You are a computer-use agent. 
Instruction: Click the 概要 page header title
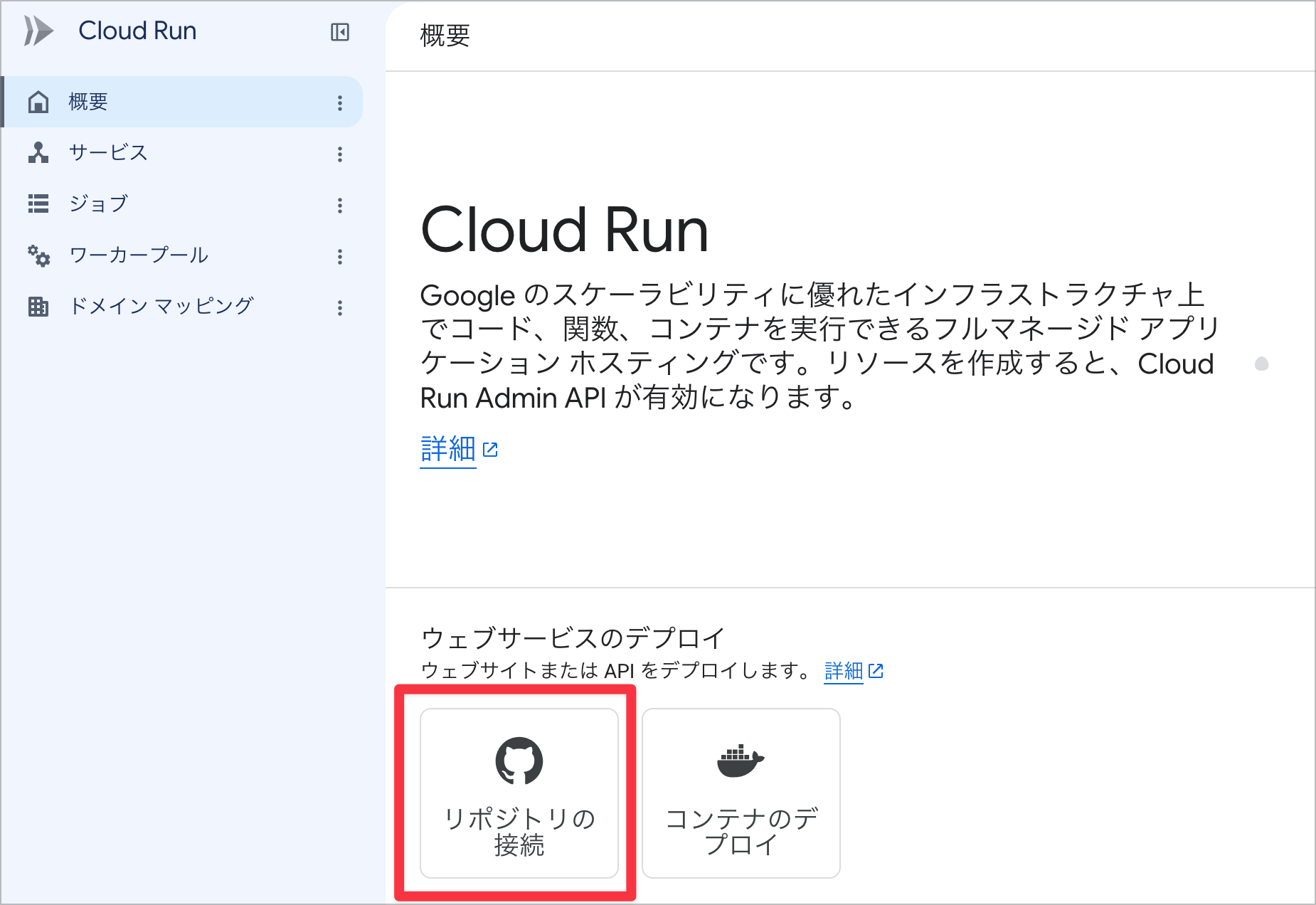click(x=445, y=36)
